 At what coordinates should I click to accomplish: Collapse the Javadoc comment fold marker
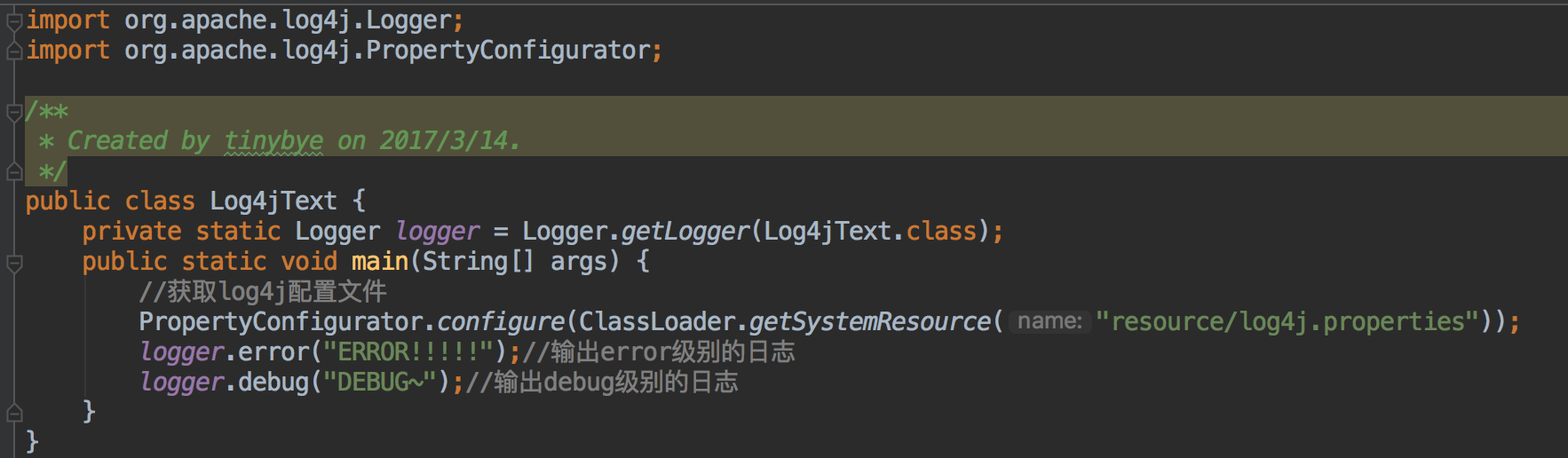pos(14,112)
